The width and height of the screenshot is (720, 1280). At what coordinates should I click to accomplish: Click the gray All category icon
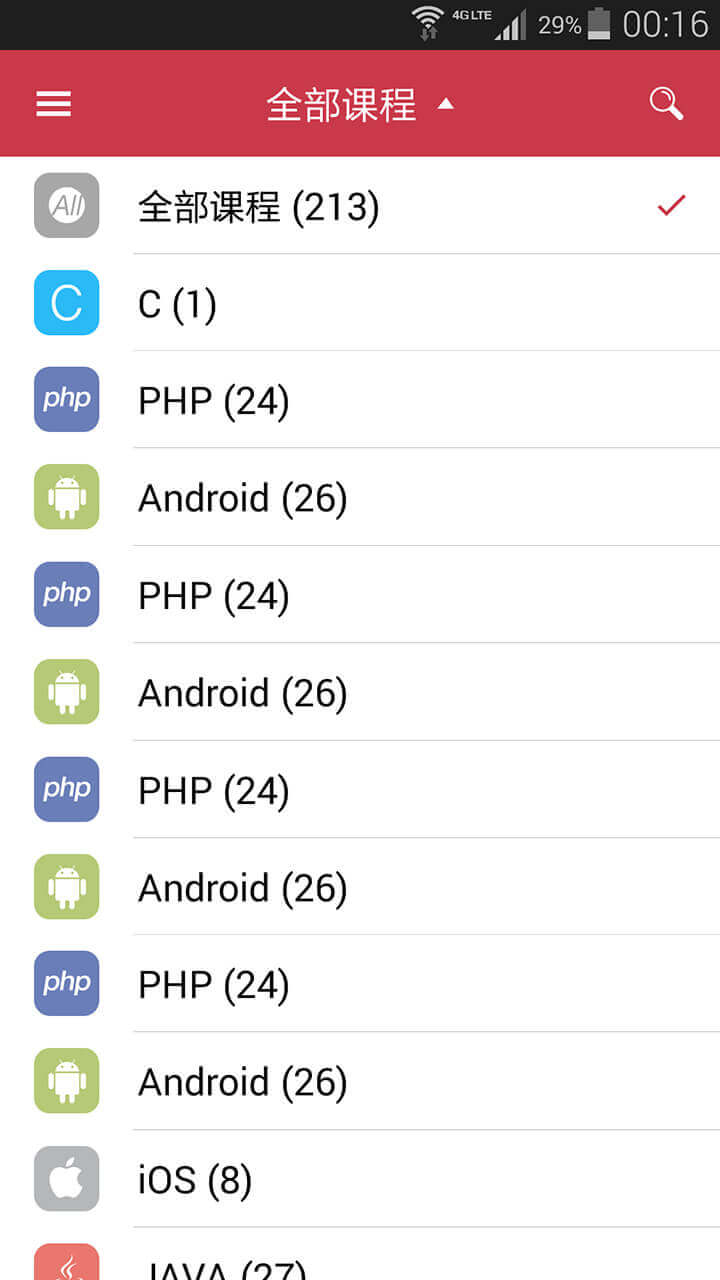pyautogui.click(x=67, y=206)
